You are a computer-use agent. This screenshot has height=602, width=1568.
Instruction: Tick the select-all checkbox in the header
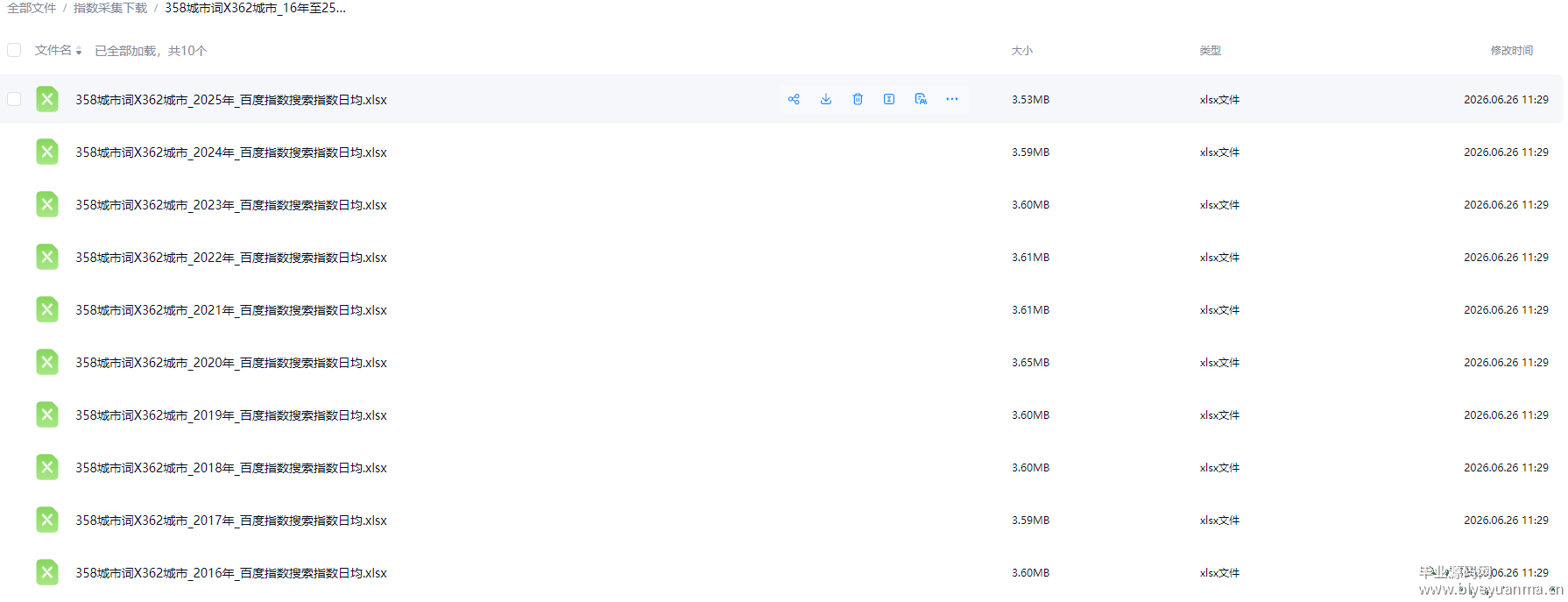pos(14,50)
